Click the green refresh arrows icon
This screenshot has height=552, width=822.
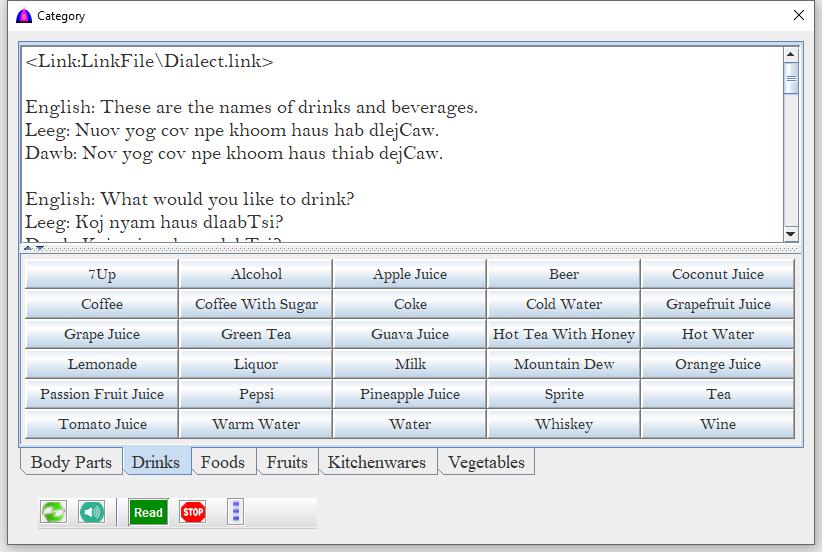(53, 512)
